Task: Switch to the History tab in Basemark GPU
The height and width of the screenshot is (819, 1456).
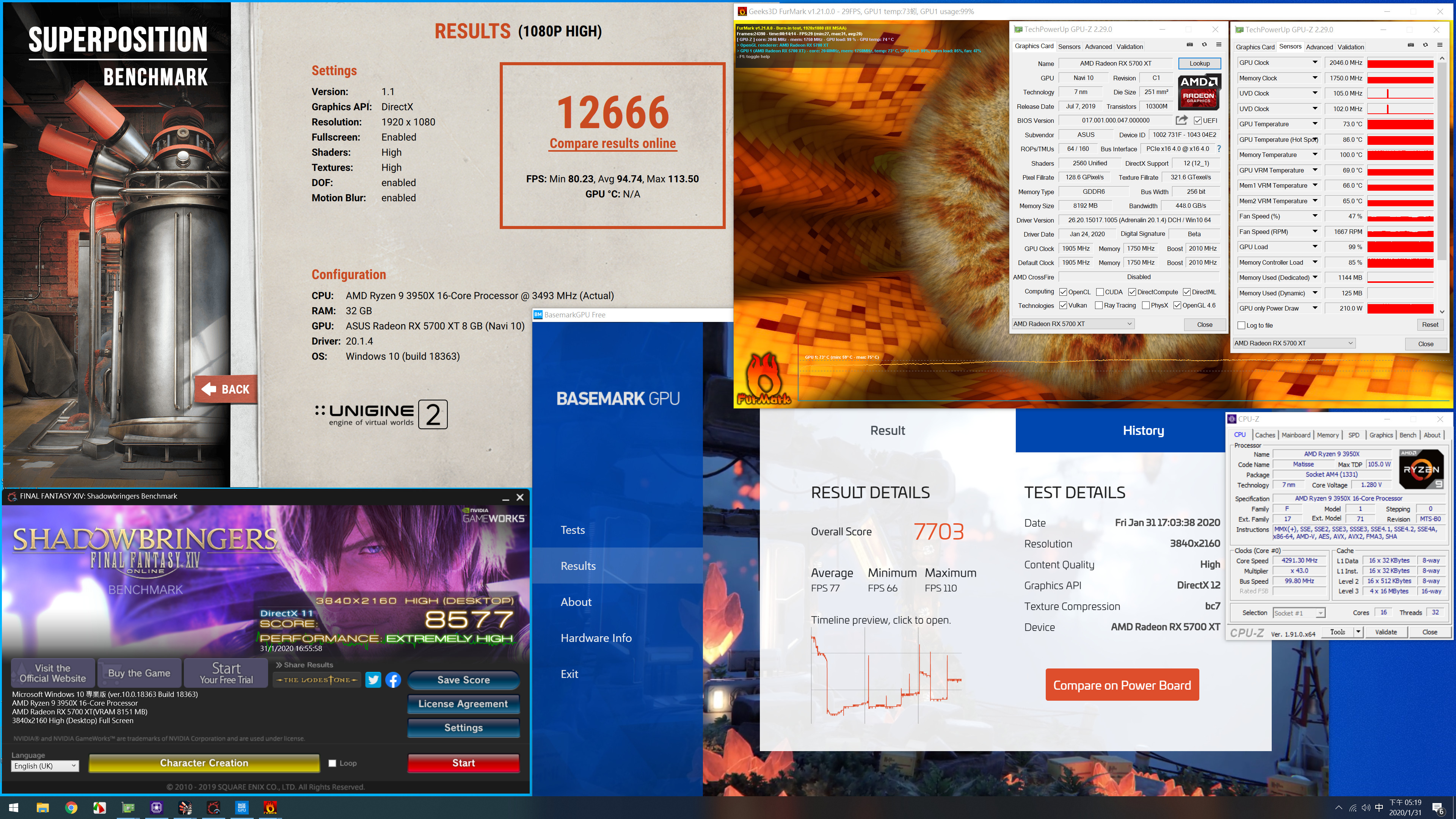Action: (x=1143, y=430)
